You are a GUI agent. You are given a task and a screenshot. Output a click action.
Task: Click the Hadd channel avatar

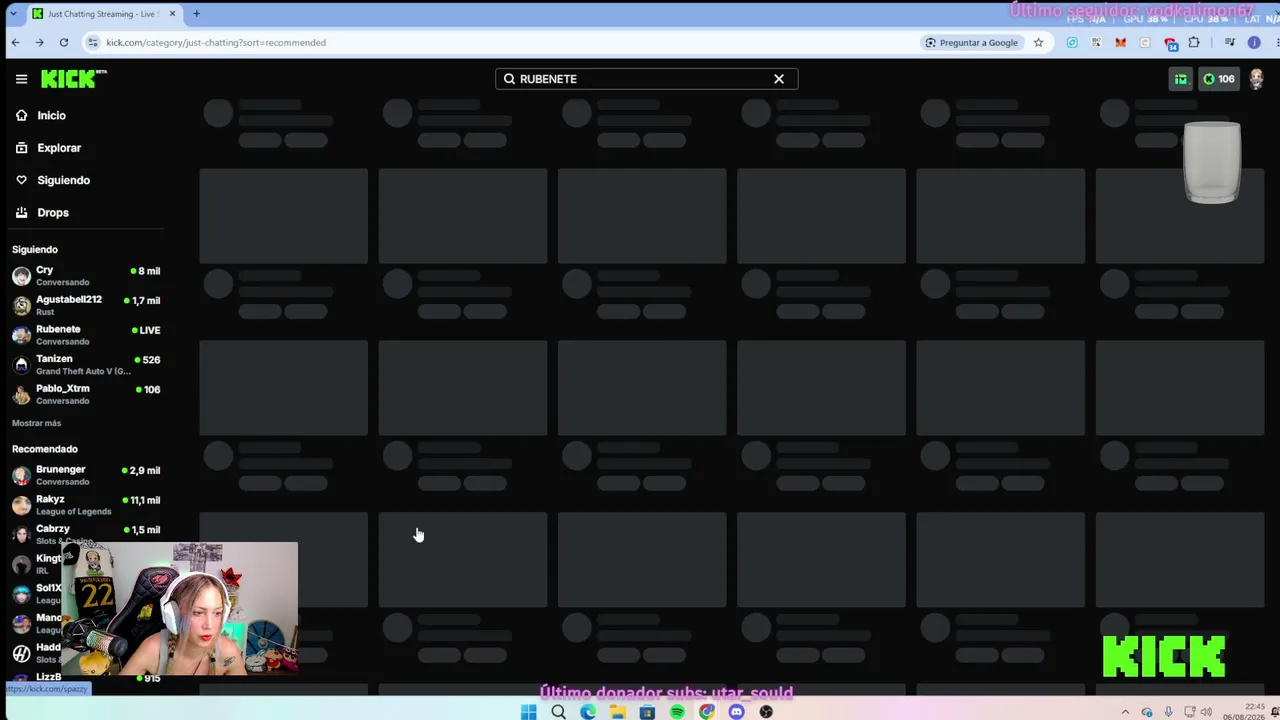pyautogui.click(x=21, y=653)
